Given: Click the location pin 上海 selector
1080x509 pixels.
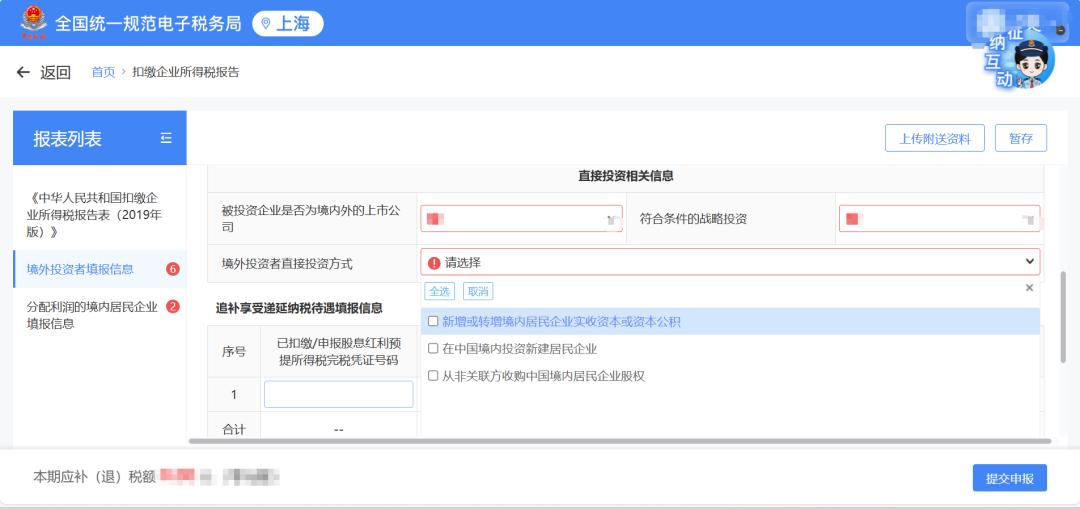Looking at the screenshot, I should tap(288, 23).
